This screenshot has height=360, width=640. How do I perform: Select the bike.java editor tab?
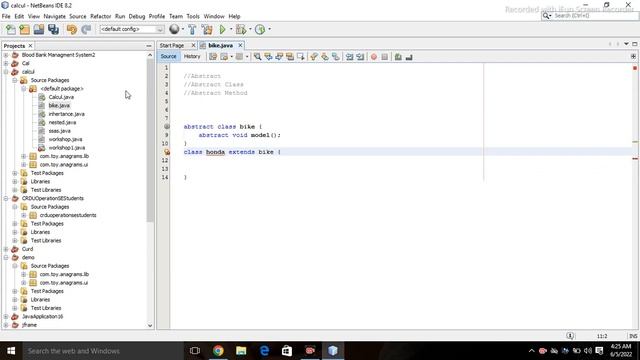tap(220, 45)
